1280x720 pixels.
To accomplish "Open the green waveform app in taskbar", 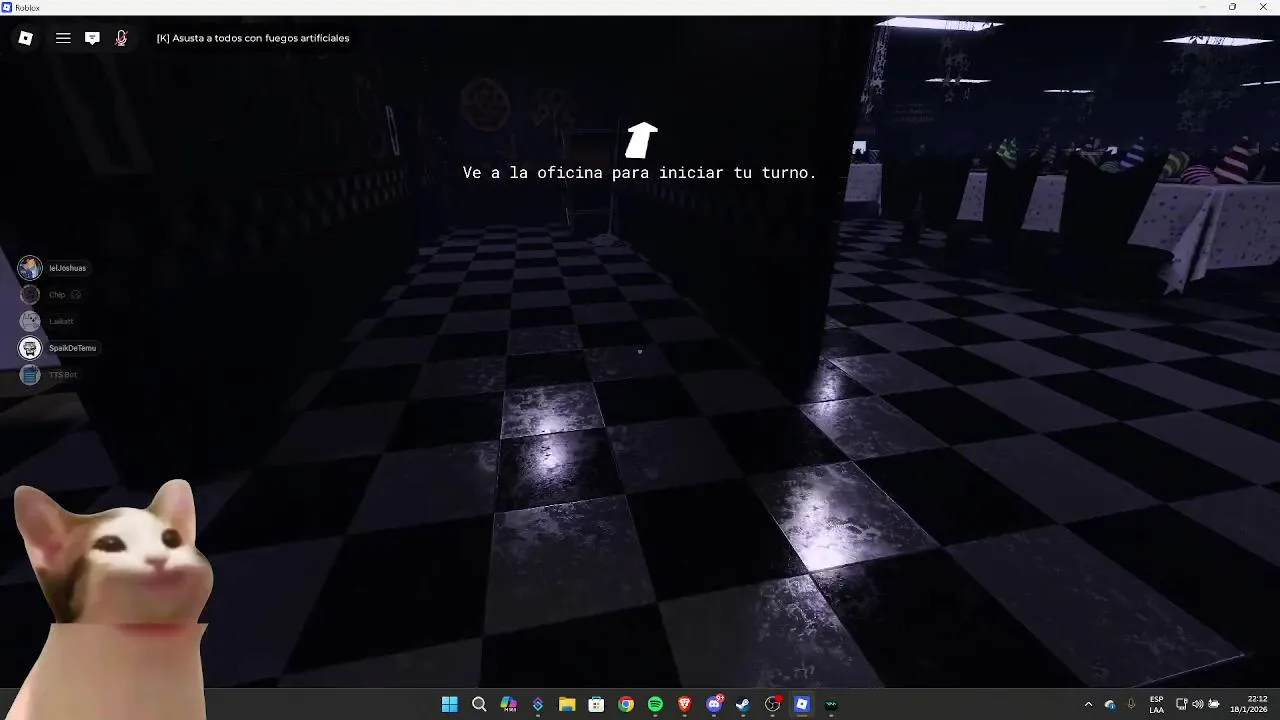I will coord(831,704).
